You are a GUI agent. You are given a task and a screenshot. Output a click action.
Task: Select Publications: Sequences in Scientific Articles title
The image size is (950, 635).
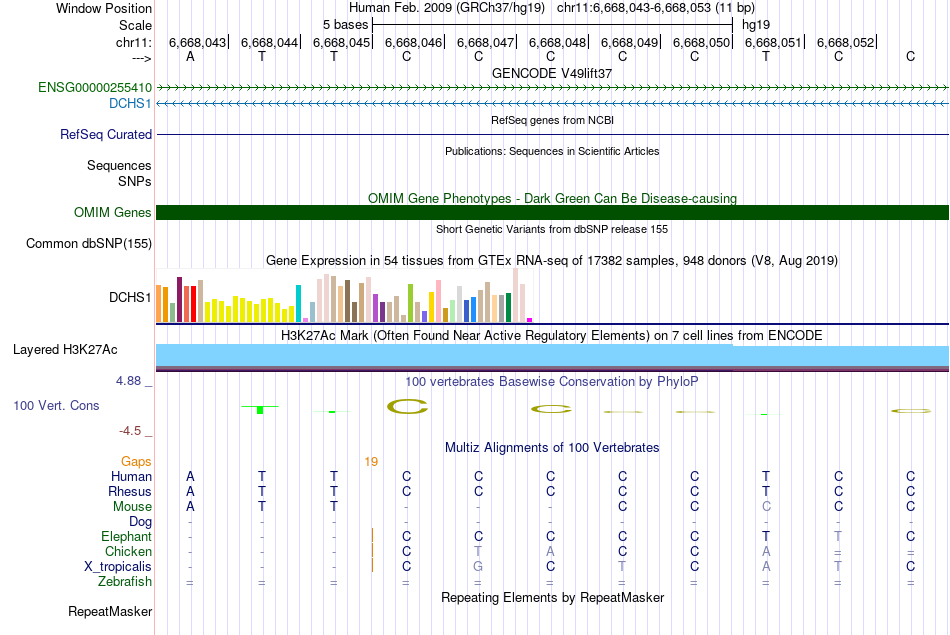click(552, 151)
